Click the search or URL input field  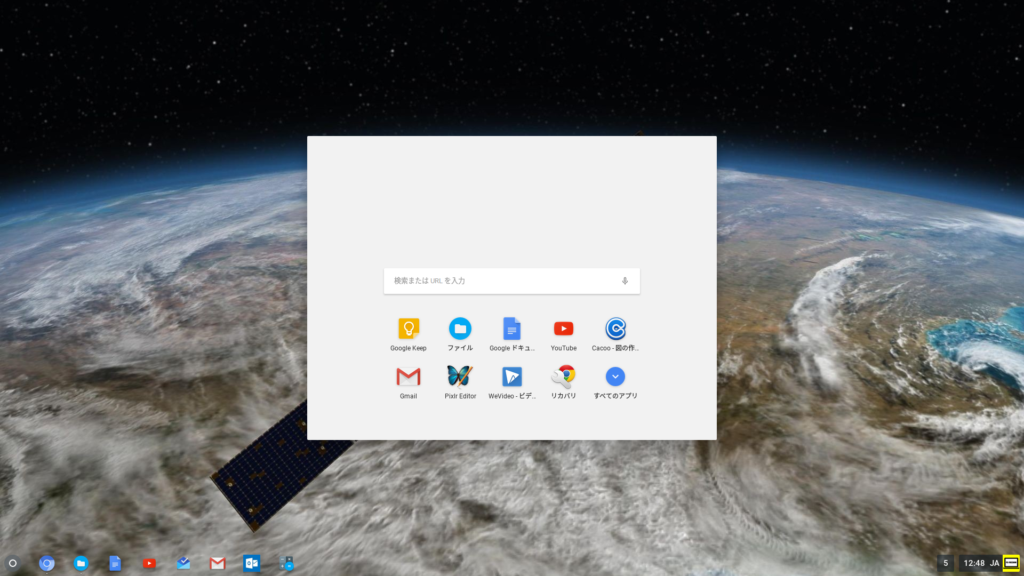500,281
